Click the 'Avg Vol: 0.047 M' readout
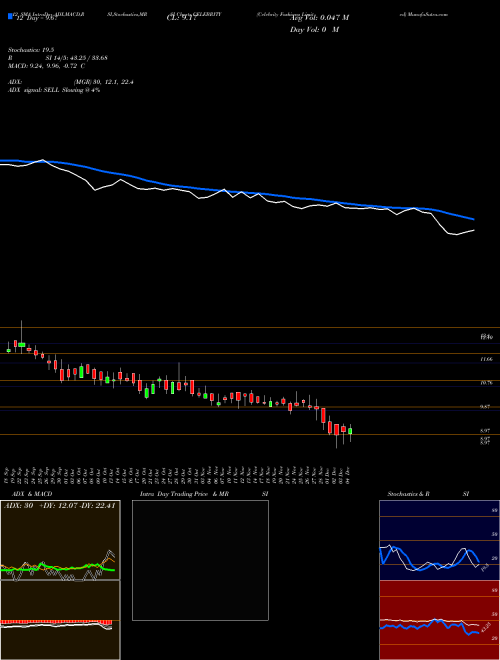 (320, 18)
